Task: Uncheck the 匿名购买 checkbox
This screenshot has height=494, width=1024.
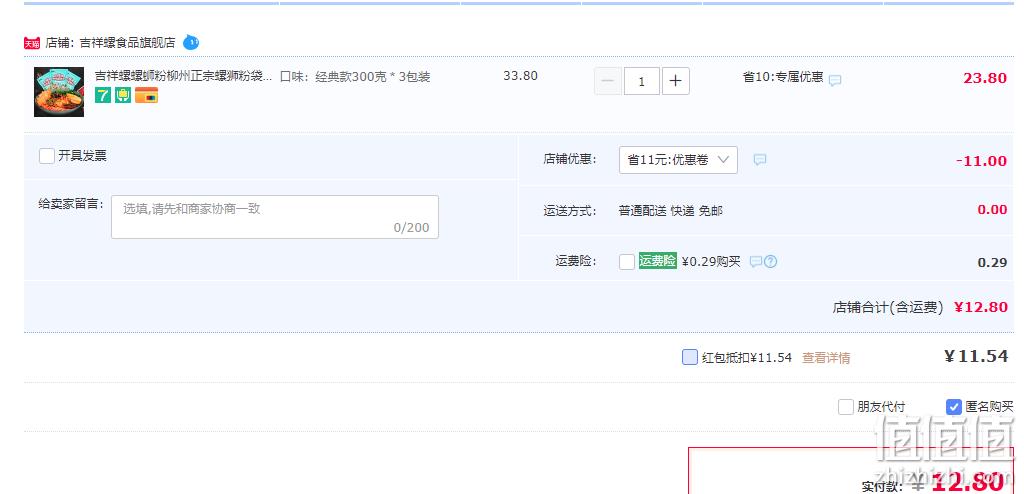Action: (x=953, y=407)
